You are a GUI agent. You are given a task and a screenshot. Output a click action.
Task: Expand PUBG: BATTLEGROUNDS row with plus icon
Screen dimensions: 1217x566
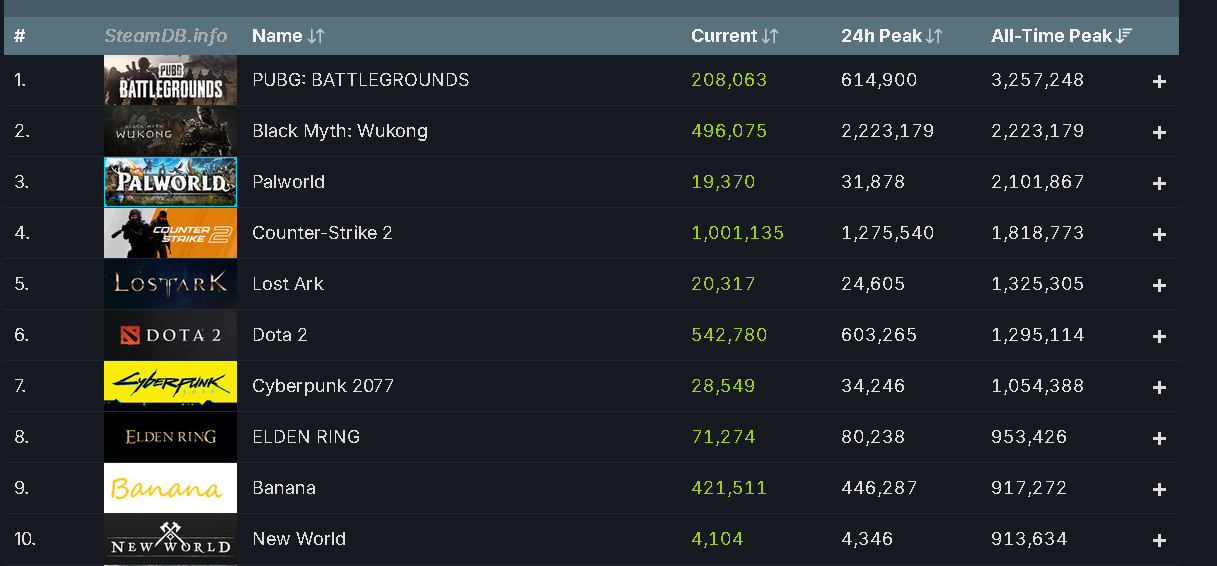[1159, 81]
